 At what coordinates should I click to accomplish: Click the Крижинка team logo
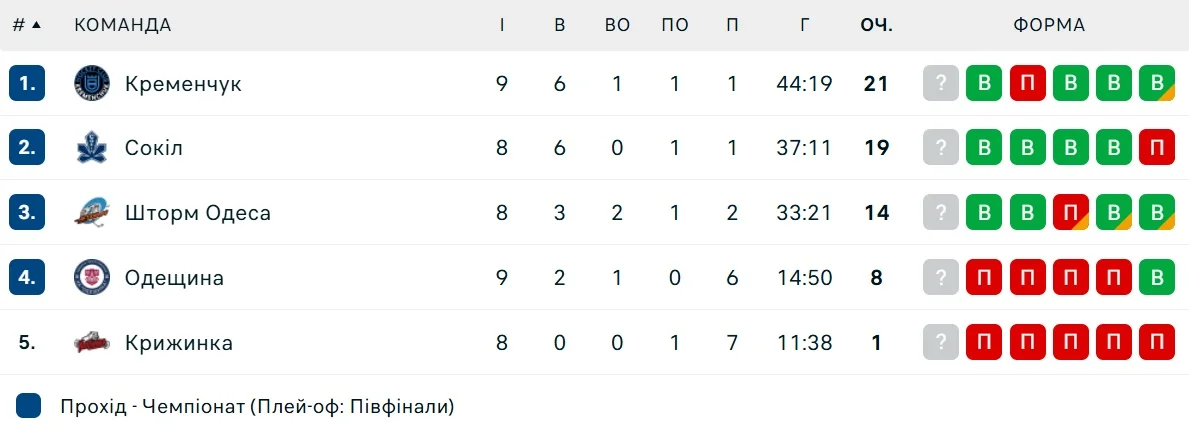coord(92,343)
